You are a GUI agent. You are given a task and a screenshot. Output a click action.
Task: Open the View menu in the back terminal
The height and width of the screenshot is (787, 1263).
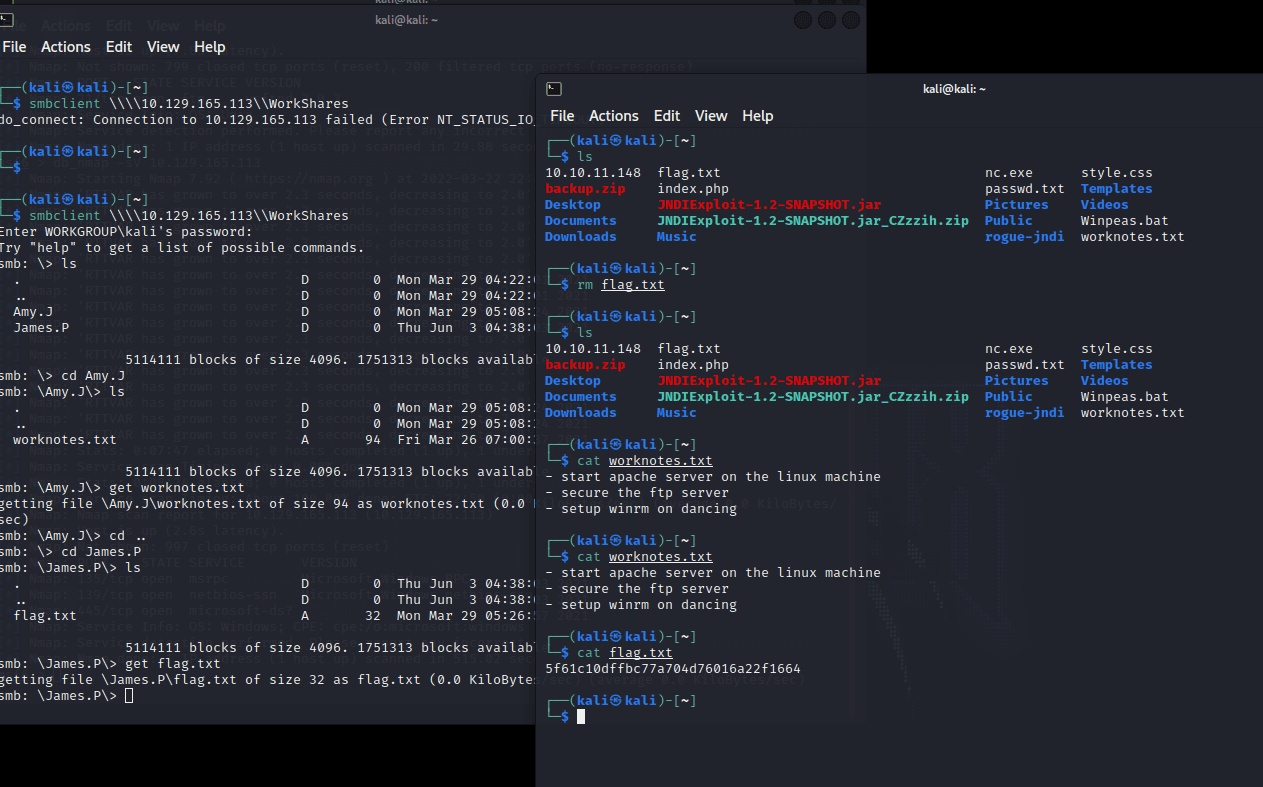(x=163, y=47)
